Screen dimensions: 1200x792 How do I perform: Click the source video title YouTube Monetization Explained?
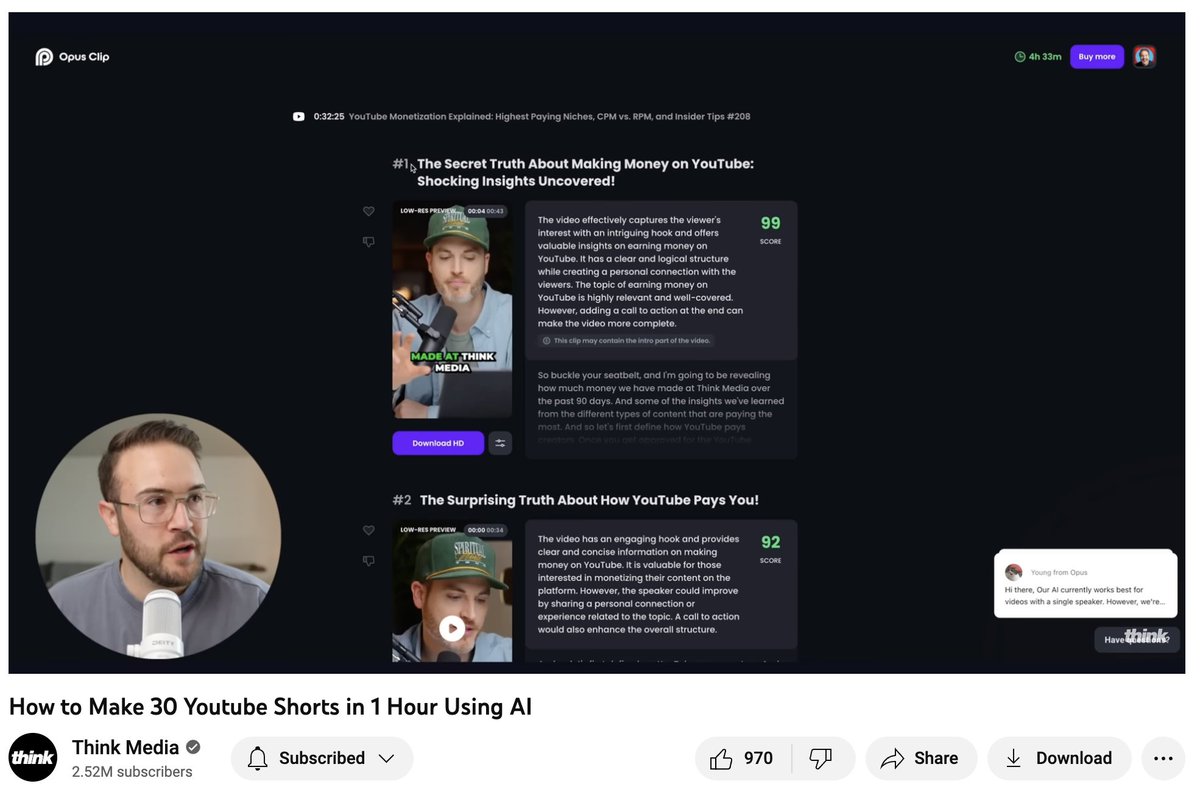(549, 117)
